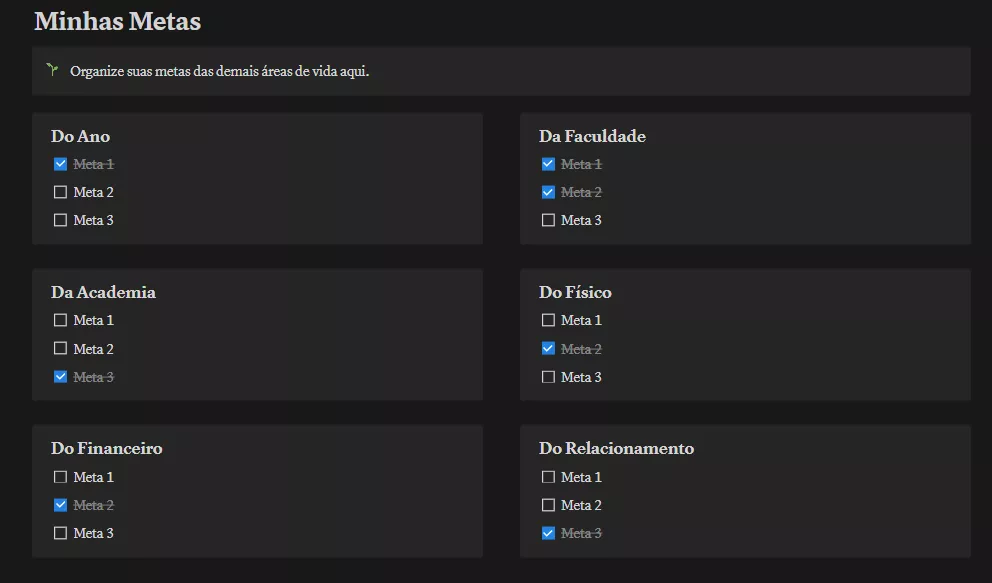Click the Organize suas metas callout text

pyautogui.click(x=220, y=71)
